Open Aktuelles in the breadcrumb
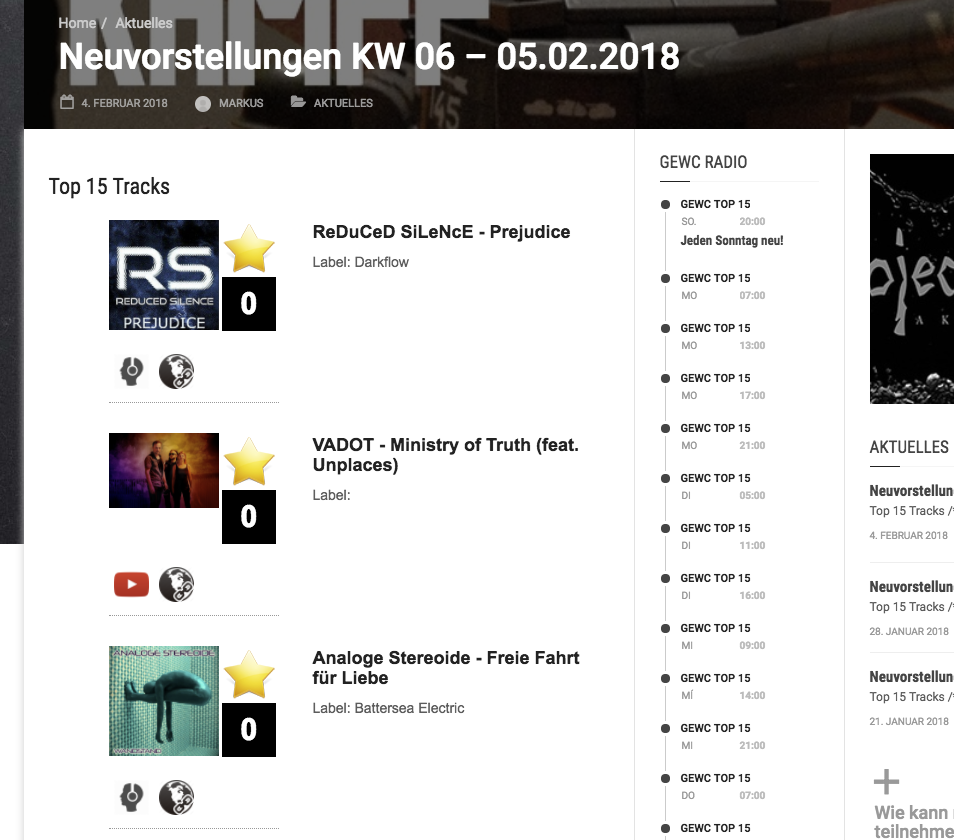The image size is (954, 840). point(144,23)
